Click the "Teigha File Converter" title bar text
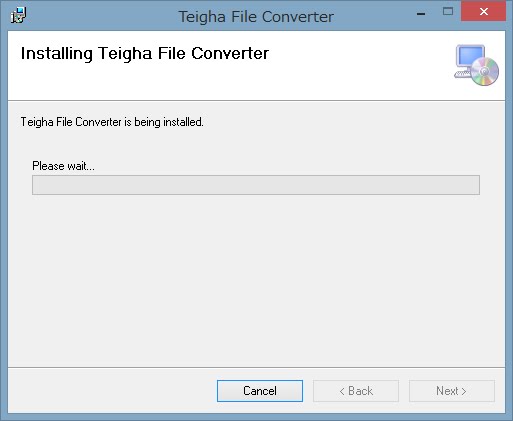 tap(256, 17)
